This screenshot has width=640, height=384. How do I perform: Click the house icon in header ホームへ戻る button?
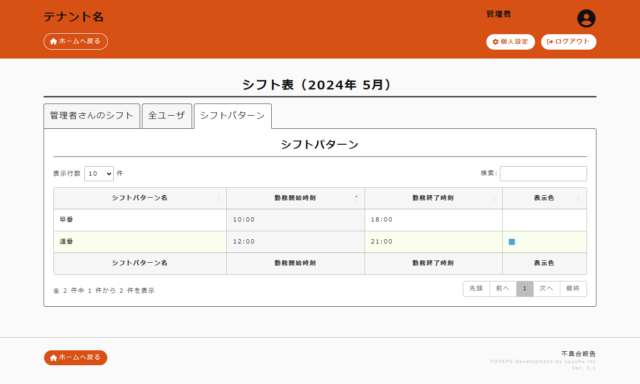coord(53,41)
